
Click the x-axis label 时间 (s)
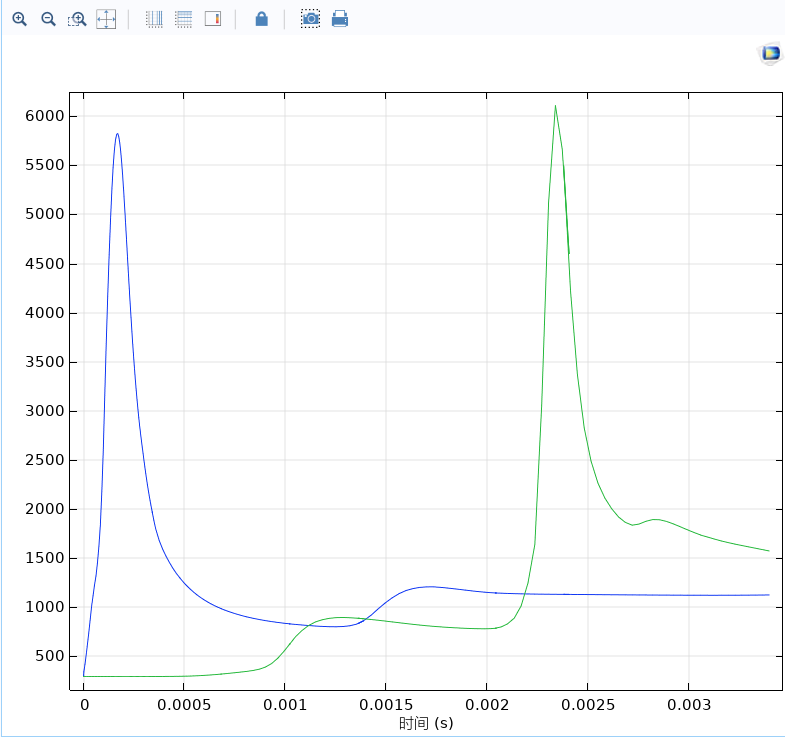(x=426, y=723)
